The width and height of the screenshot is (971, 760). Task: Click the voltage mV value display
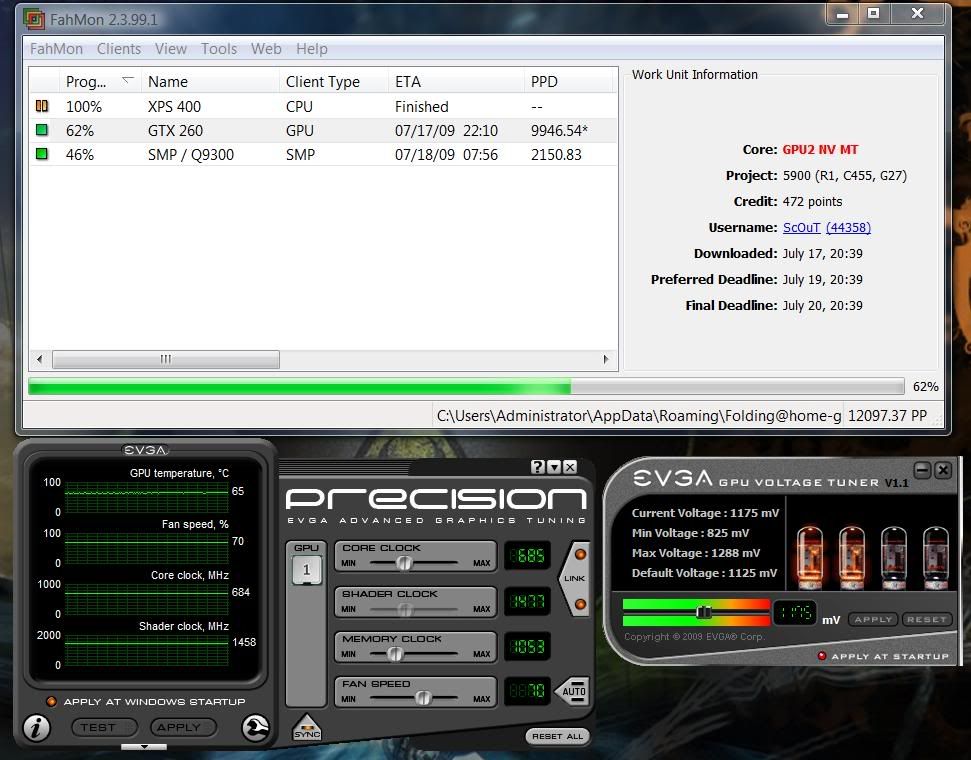(795, 613)
